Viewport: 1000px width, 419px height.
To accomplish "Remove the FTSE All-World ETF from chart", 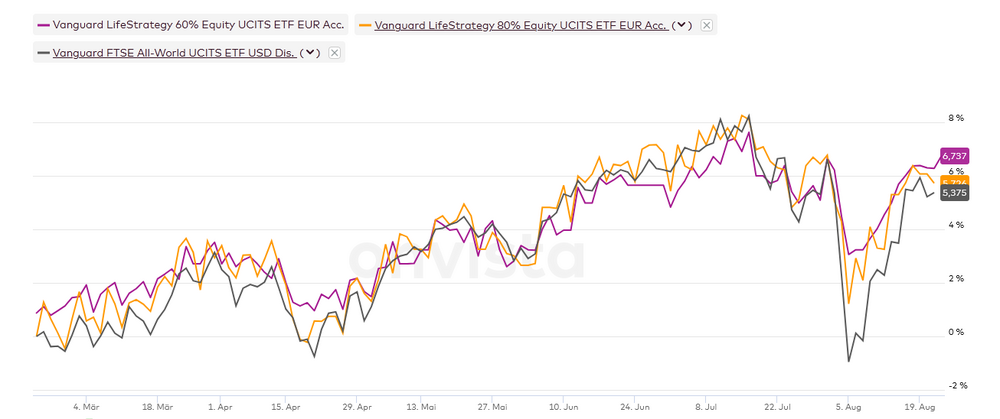I will (334, 53).
